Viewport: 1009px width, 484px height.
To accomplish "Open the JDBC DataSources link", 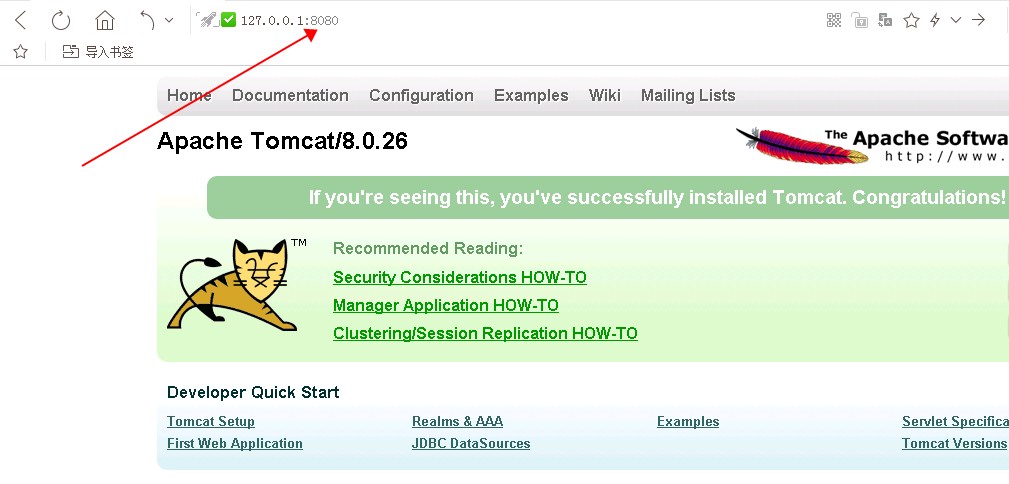I will point(471,444).
